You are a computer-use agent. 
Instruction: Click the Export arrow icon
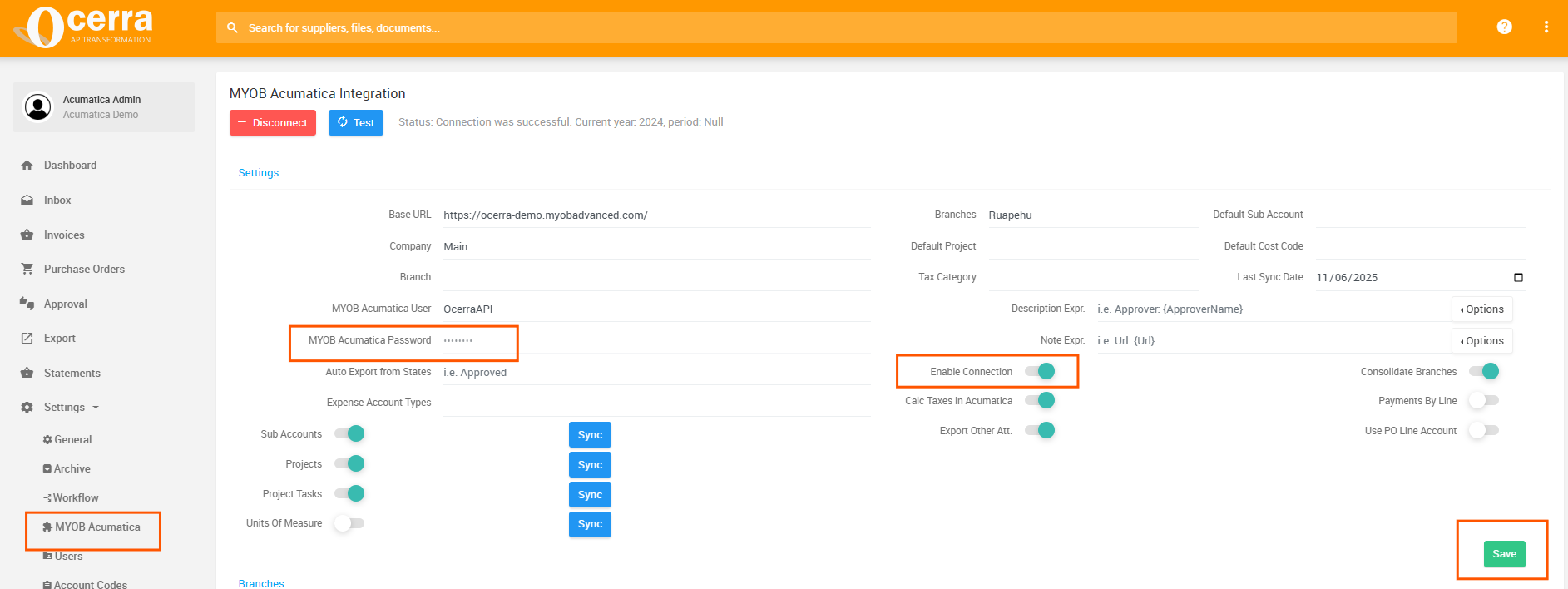[x=27, y=338]
